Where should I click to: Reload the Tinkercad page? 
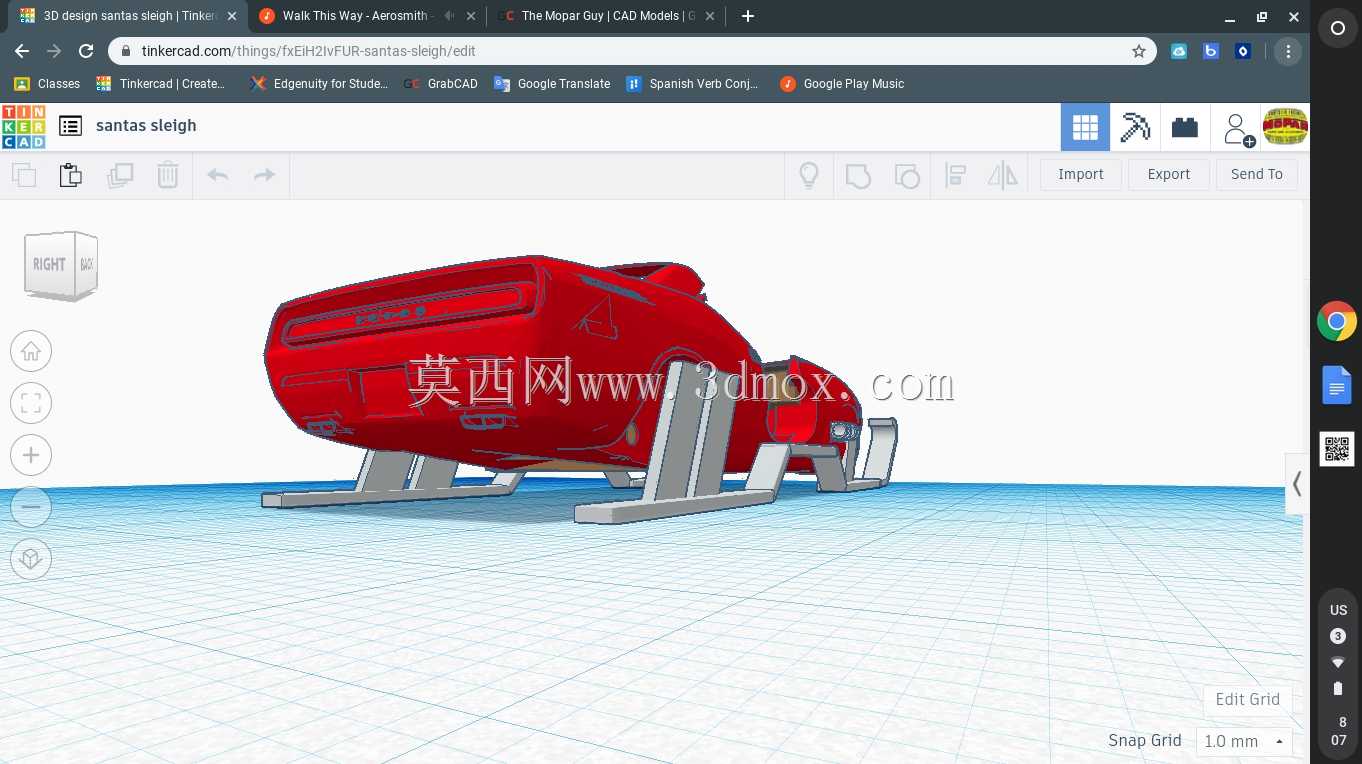pos(86,51)
